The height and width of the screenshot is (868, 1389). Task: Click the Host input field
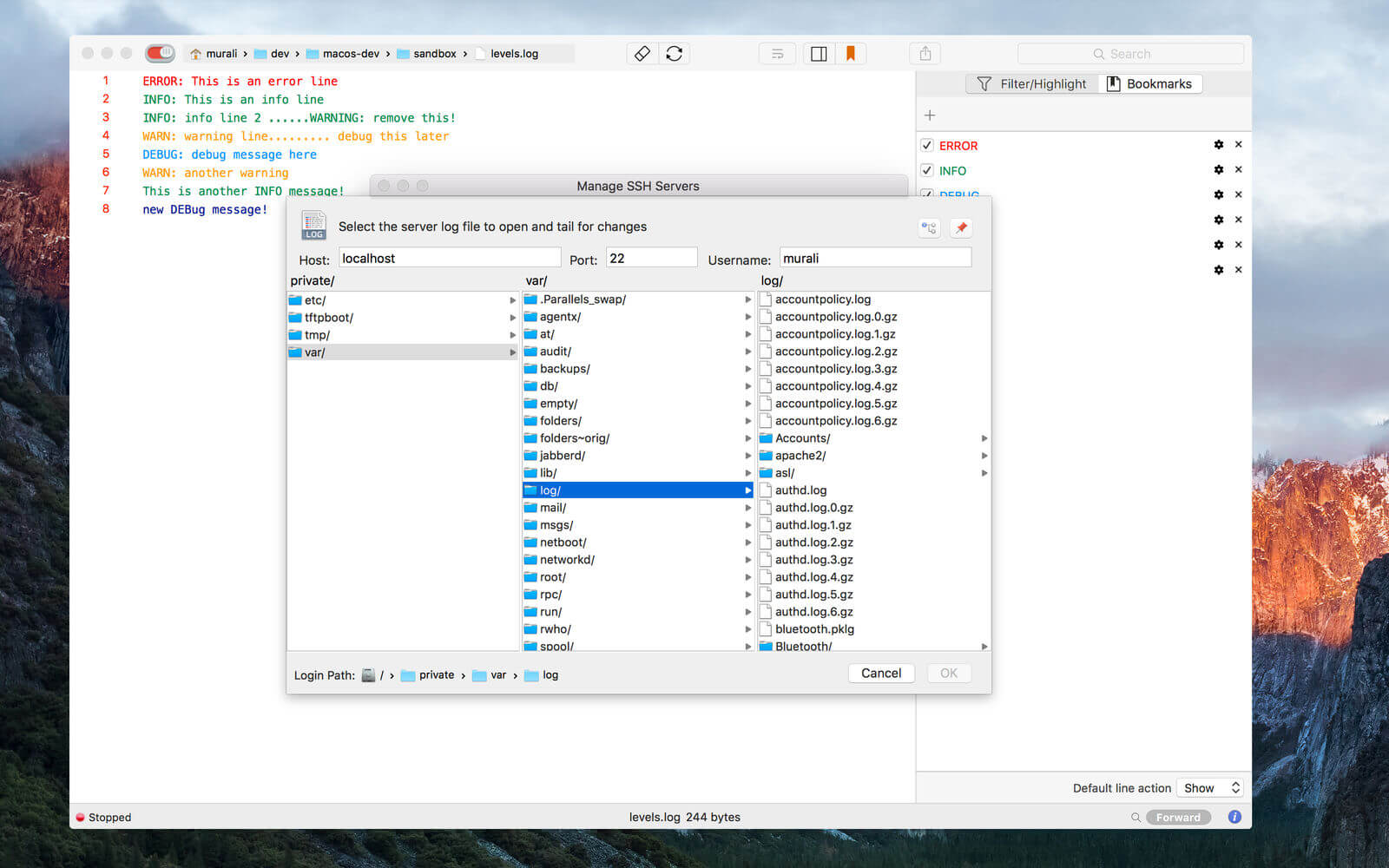pos(450,258)
